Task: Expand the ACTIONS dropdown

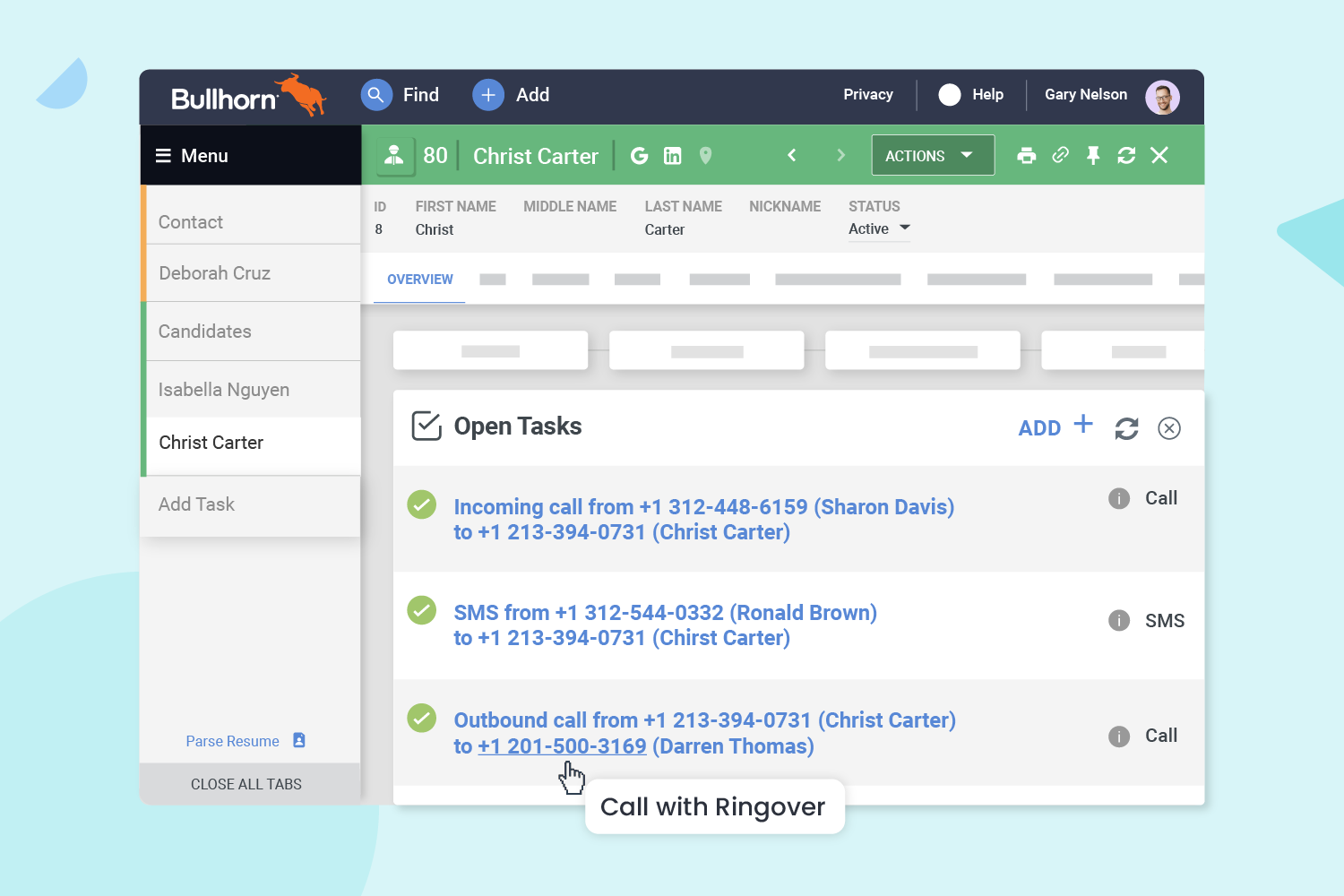Action: [x=932, y=156]
